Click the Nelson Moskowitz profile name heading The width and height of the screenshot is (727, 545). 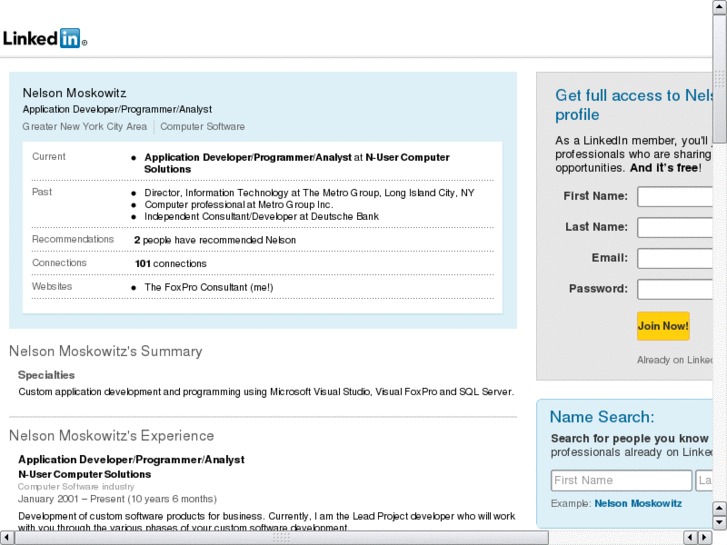74,93
